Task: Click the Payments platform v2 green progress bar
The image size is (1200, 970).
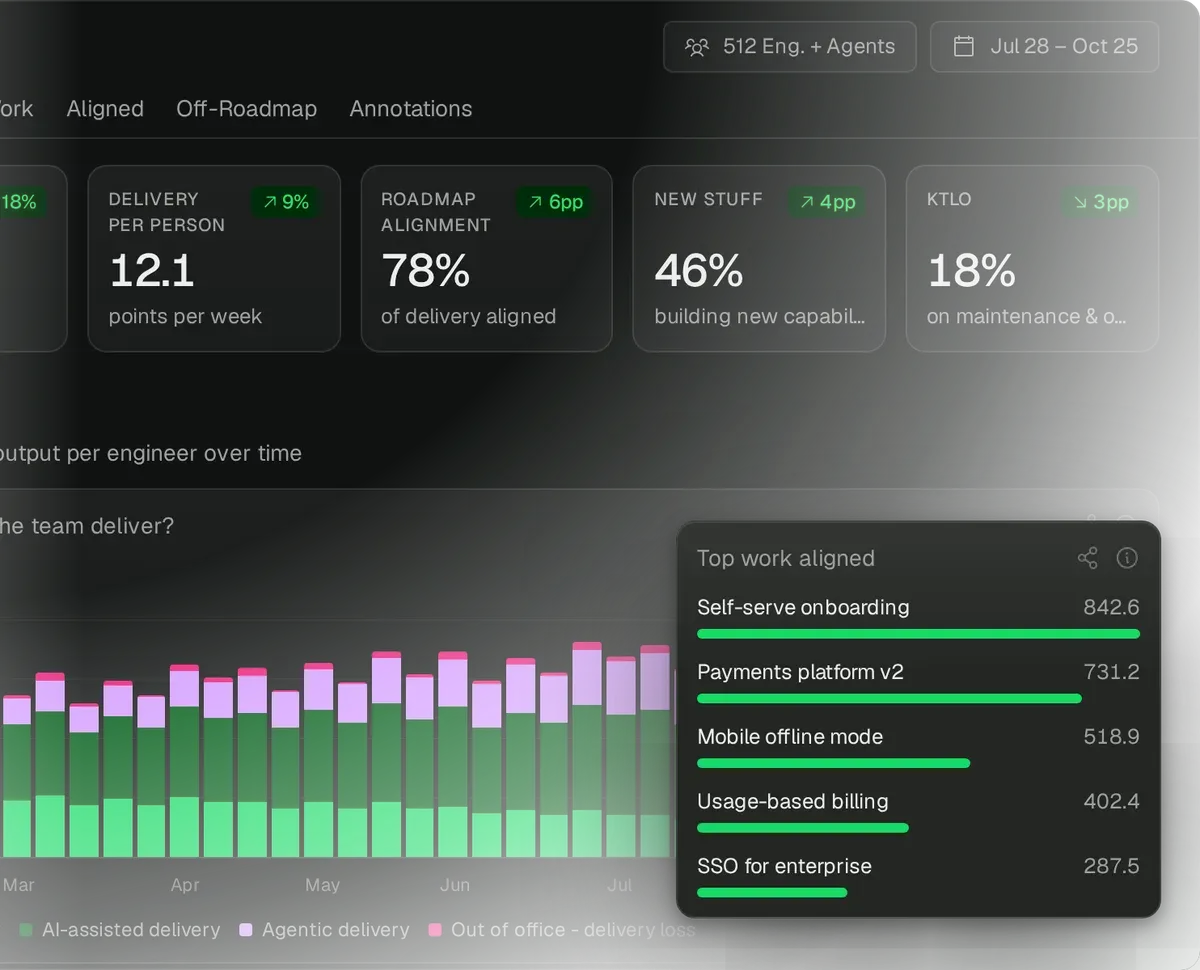Action: [889, 699]
